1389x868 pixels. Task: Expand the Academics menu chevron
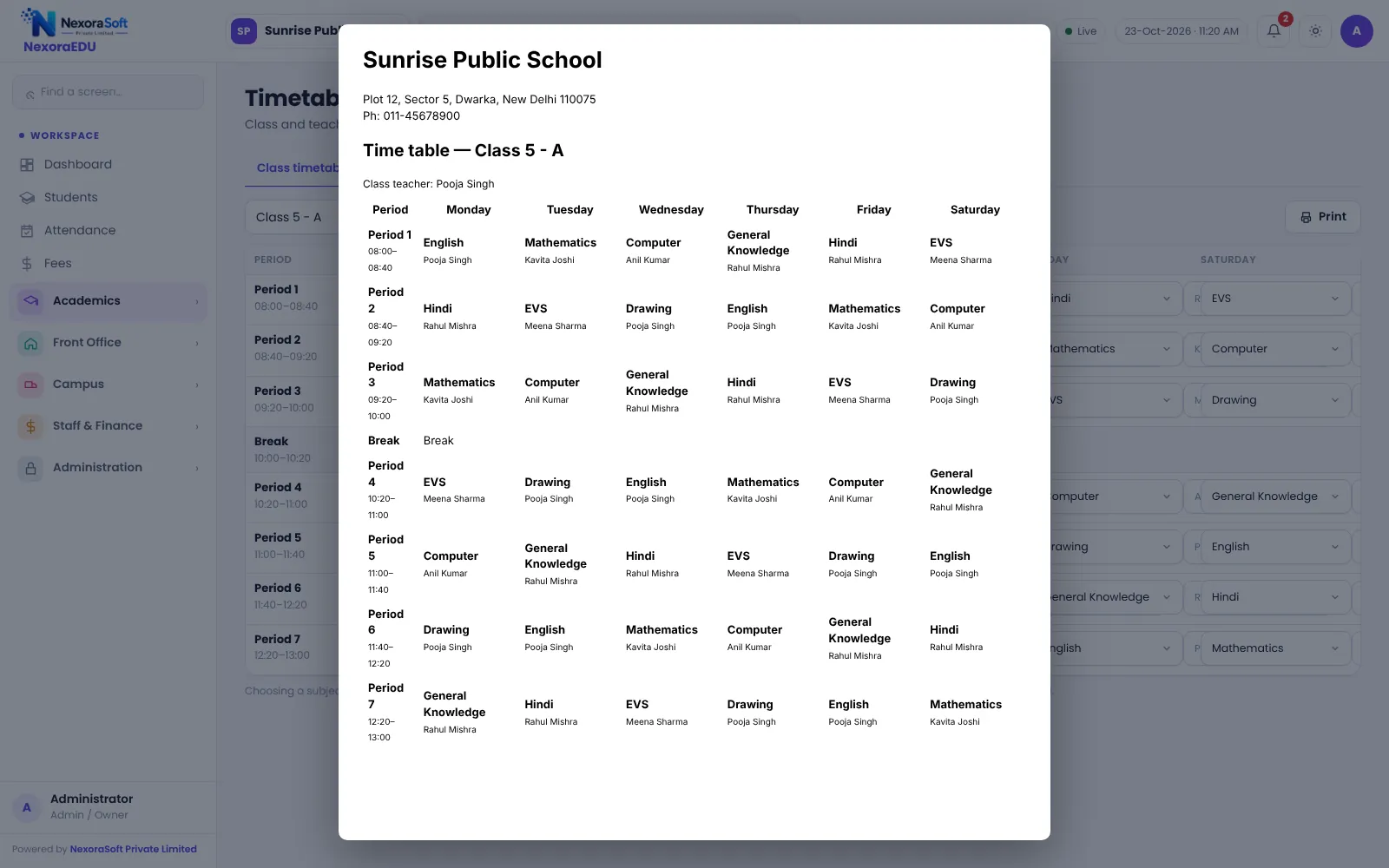(x=197, y=301)
